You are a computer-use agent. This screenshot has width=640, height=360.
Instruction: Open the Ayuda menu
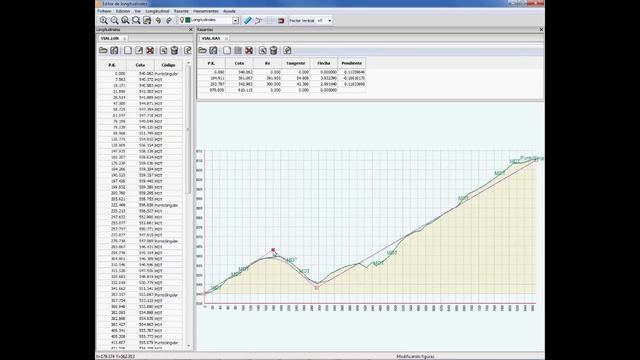(229, 11)
